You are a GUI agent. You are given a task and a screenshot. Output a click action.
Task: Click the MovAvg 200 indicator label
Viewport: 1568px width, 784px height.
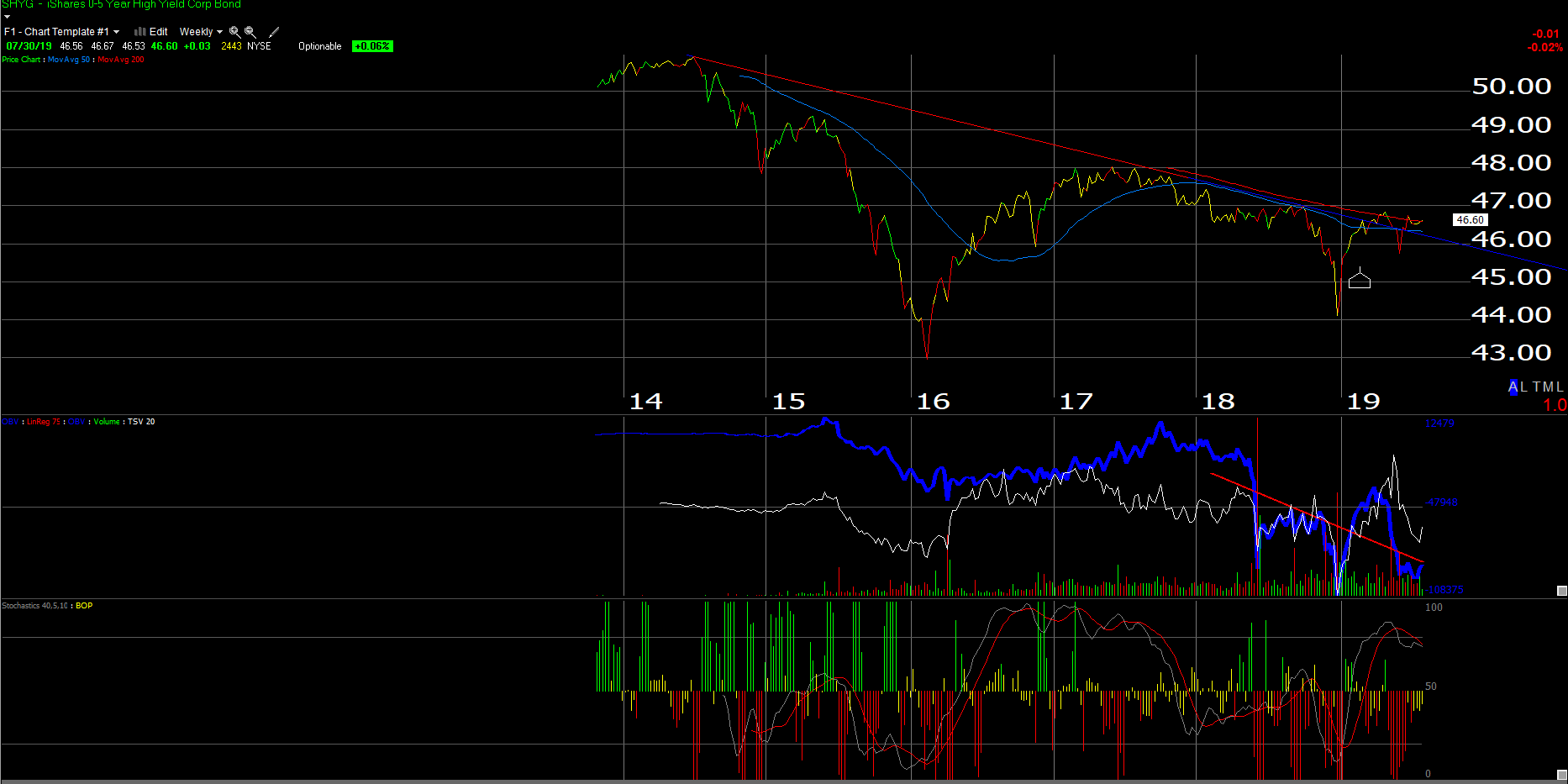coord(121,60)
